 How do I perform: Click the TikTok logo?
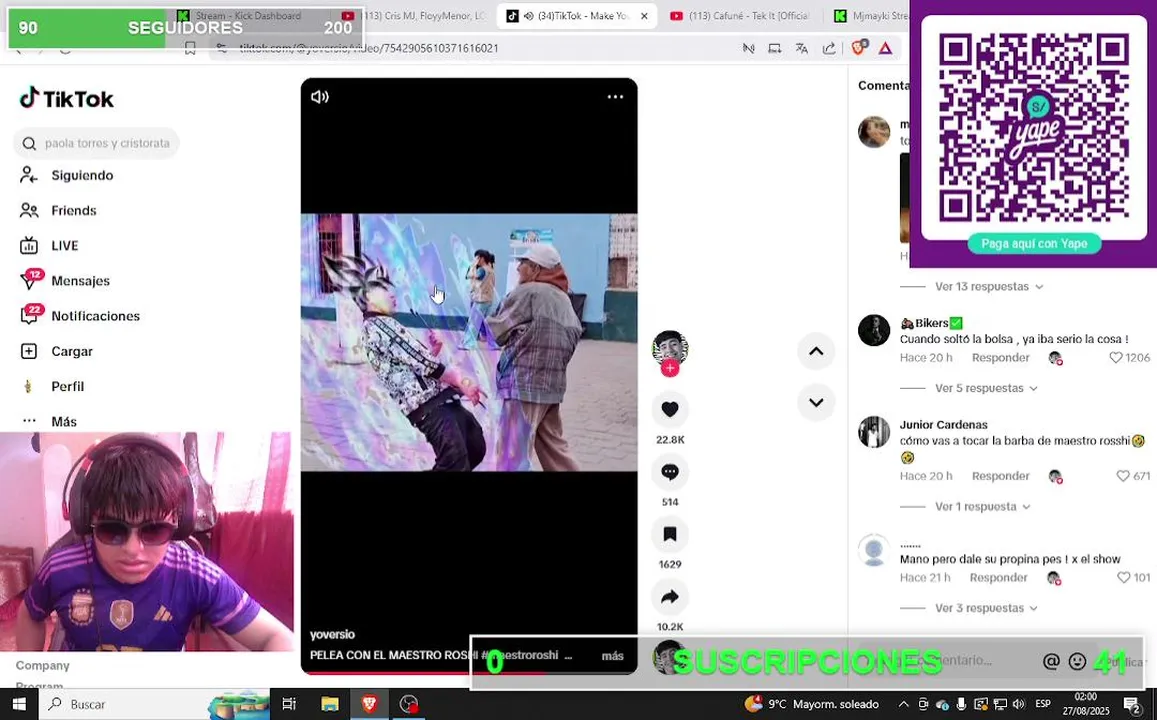(x=67, y=98)
